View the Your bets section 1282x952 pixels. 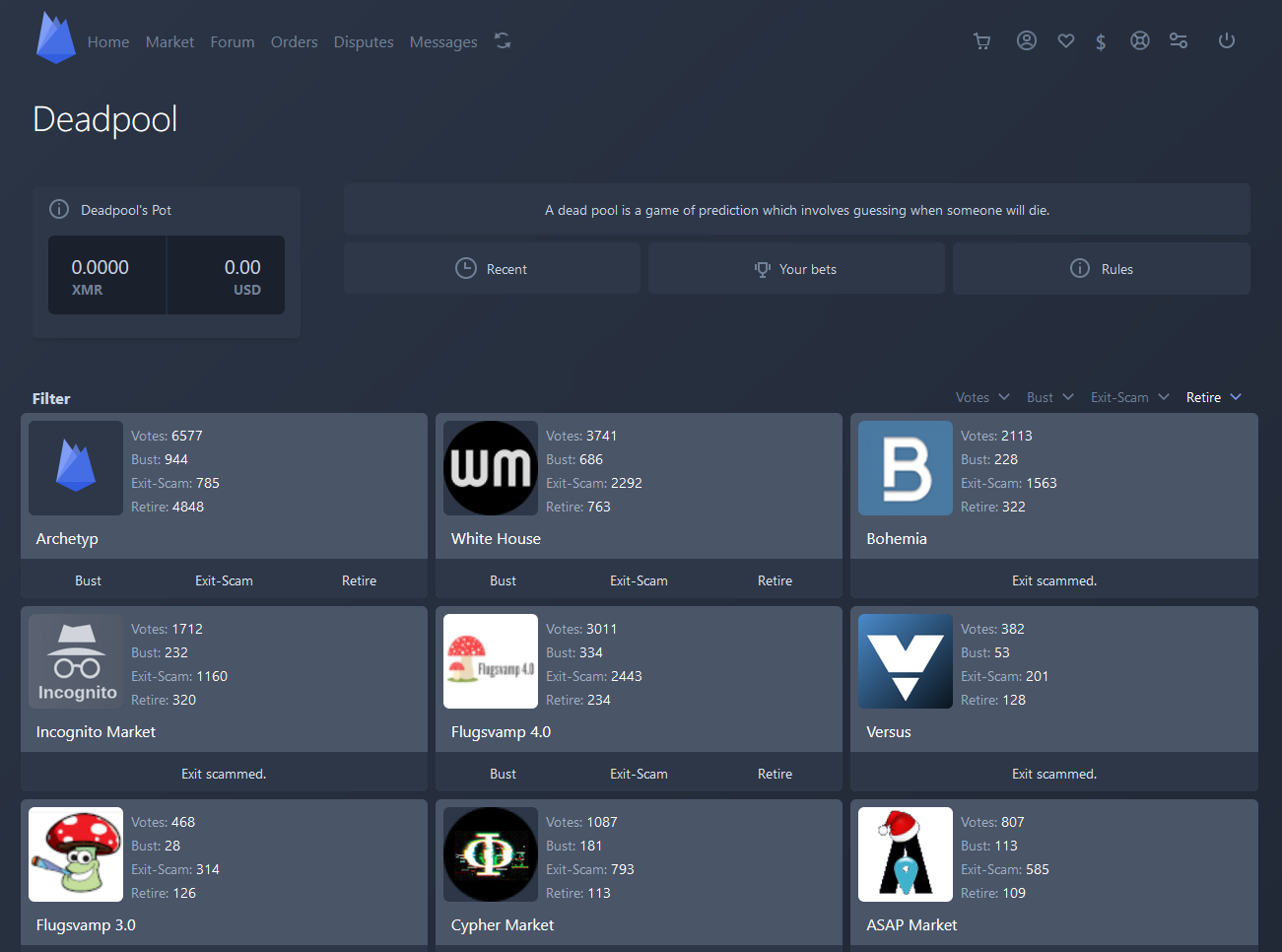[796, 269]
